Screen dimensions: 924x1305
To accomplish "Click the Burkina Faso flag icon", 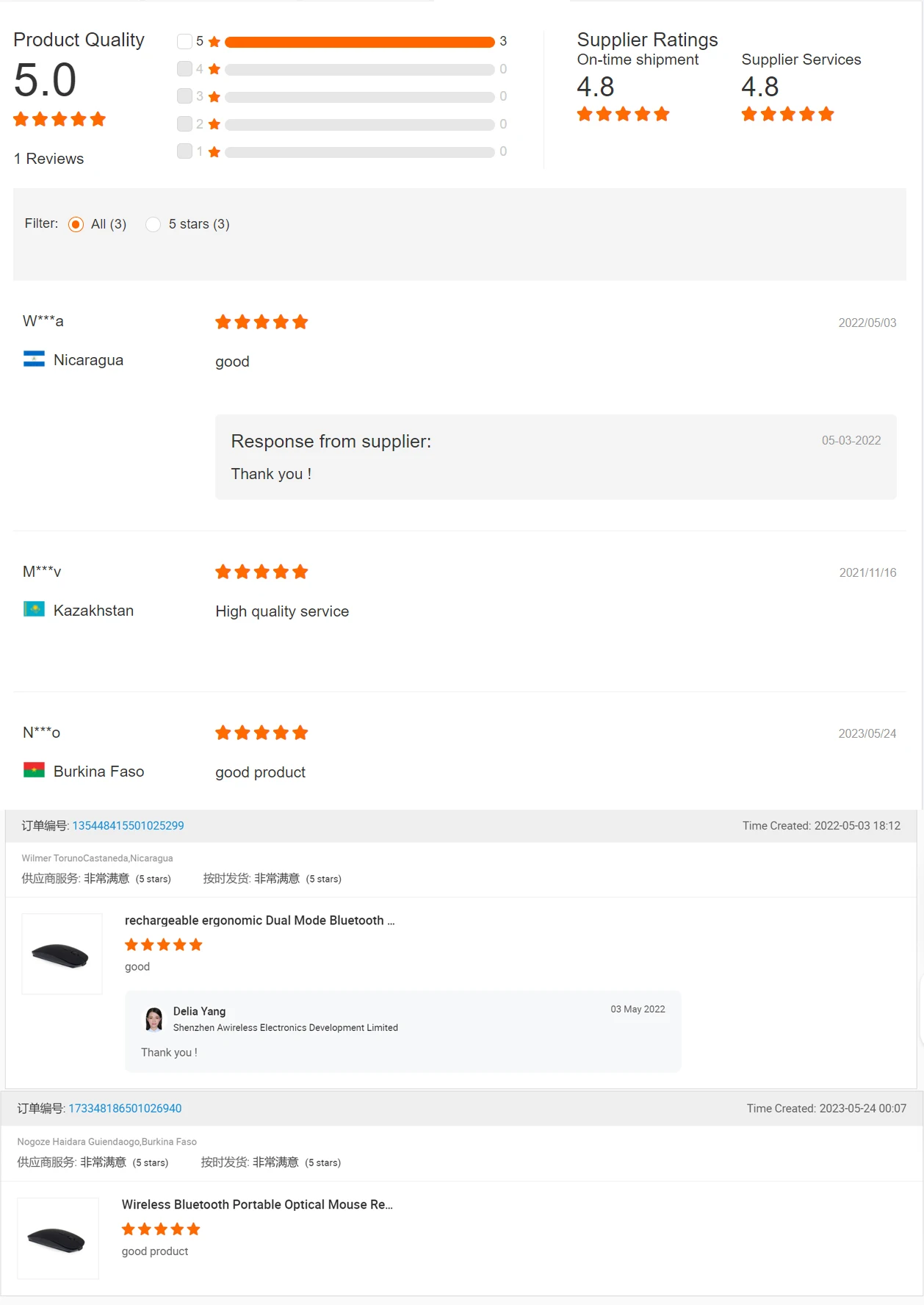I will point(34,770).
